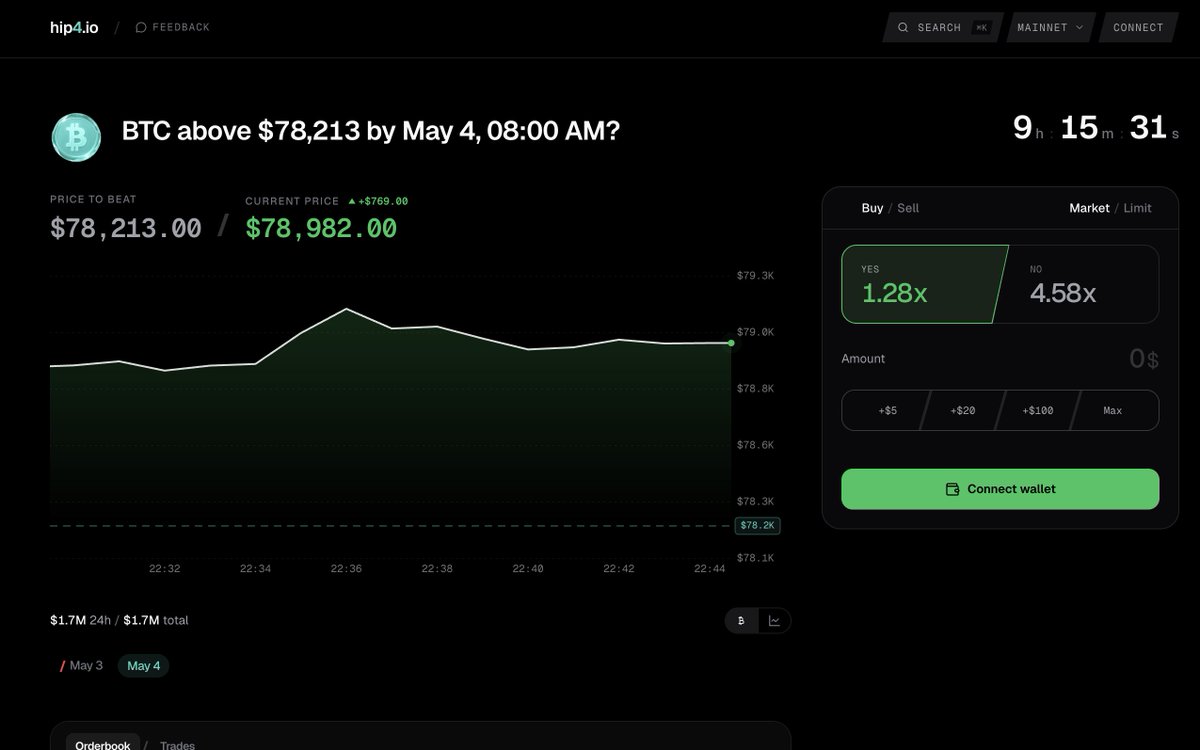Click the +$769.00 price change

378,201
